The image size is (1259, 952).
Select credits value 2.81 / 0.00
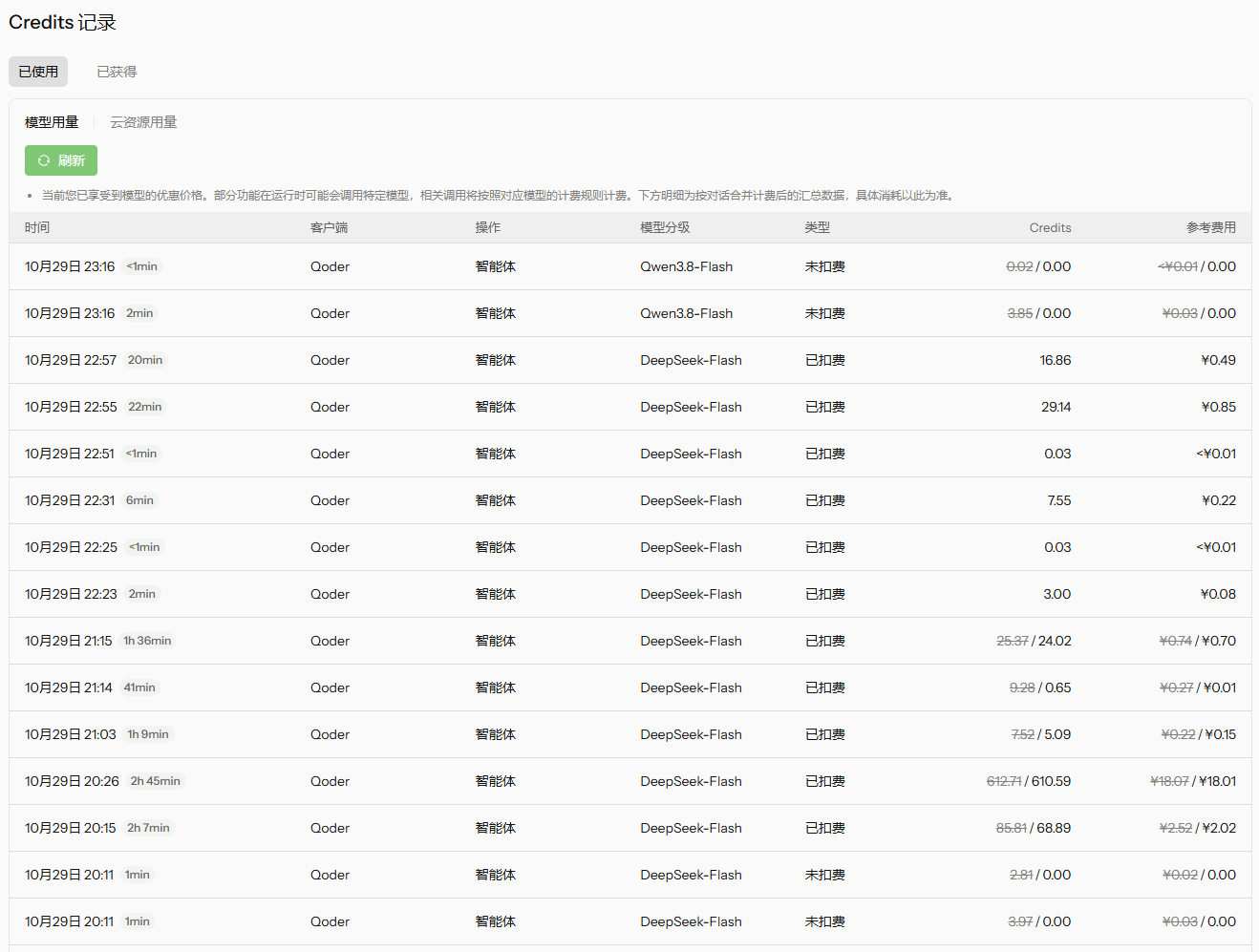1040,875
